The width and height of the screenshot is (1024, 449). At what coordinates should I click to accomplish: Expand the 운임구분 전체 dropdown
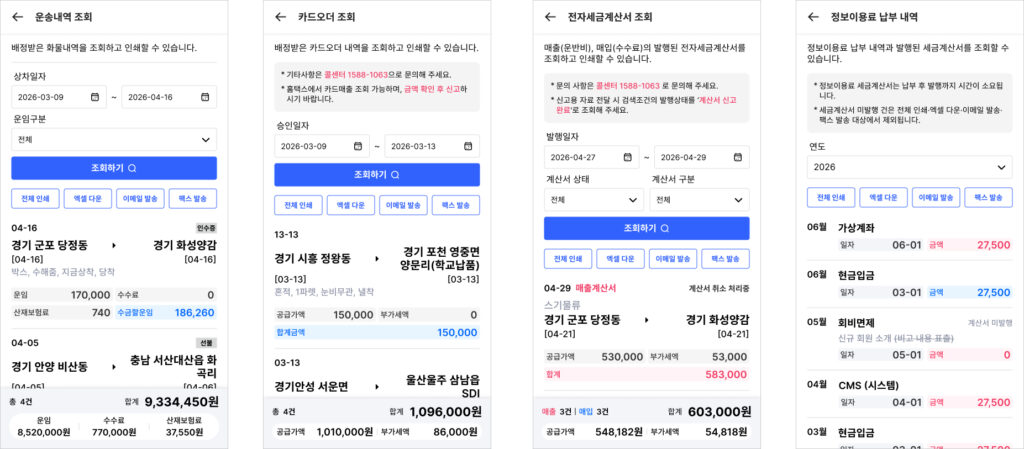(114, 140)
